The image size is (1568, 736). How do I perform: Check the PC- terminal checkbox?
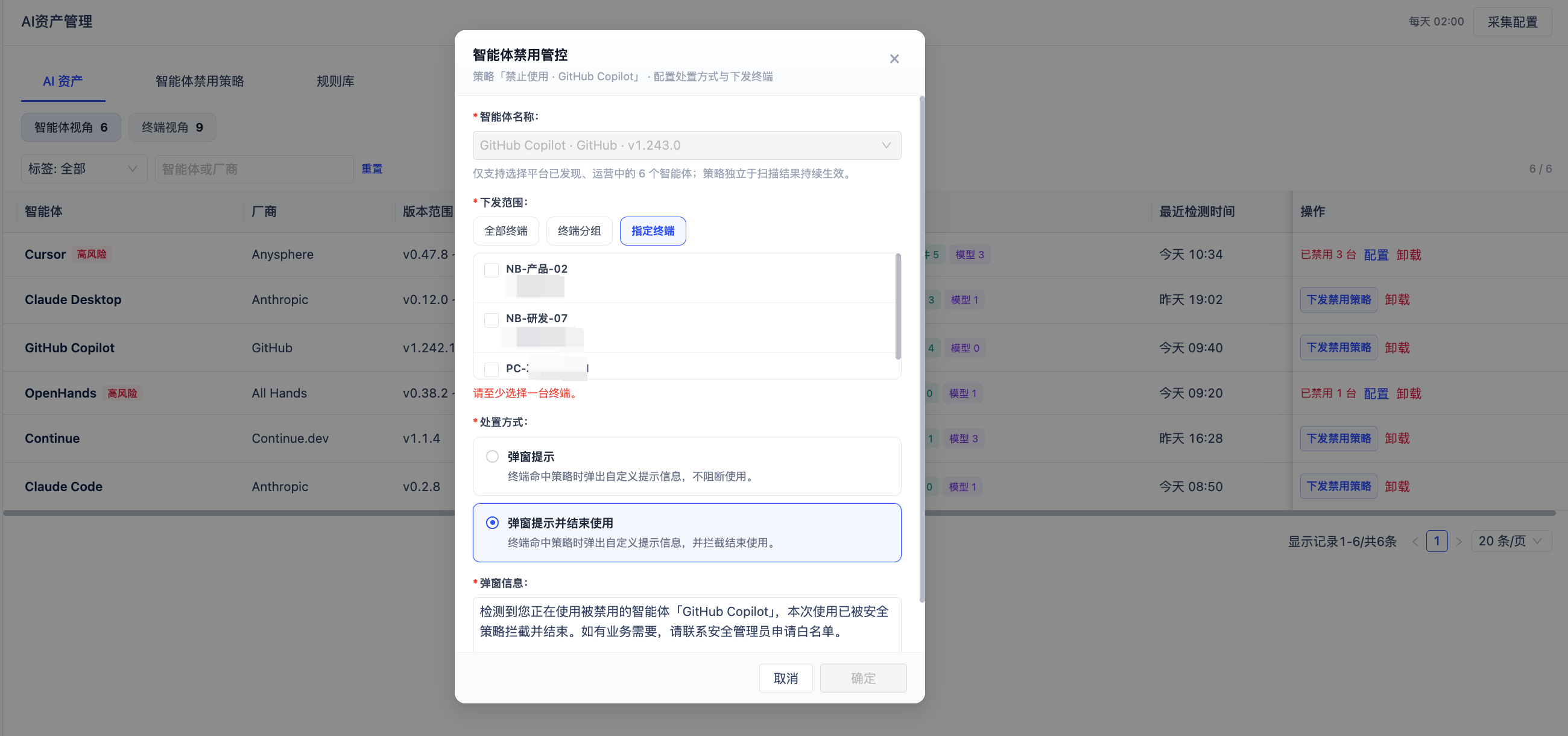(492, 369)
